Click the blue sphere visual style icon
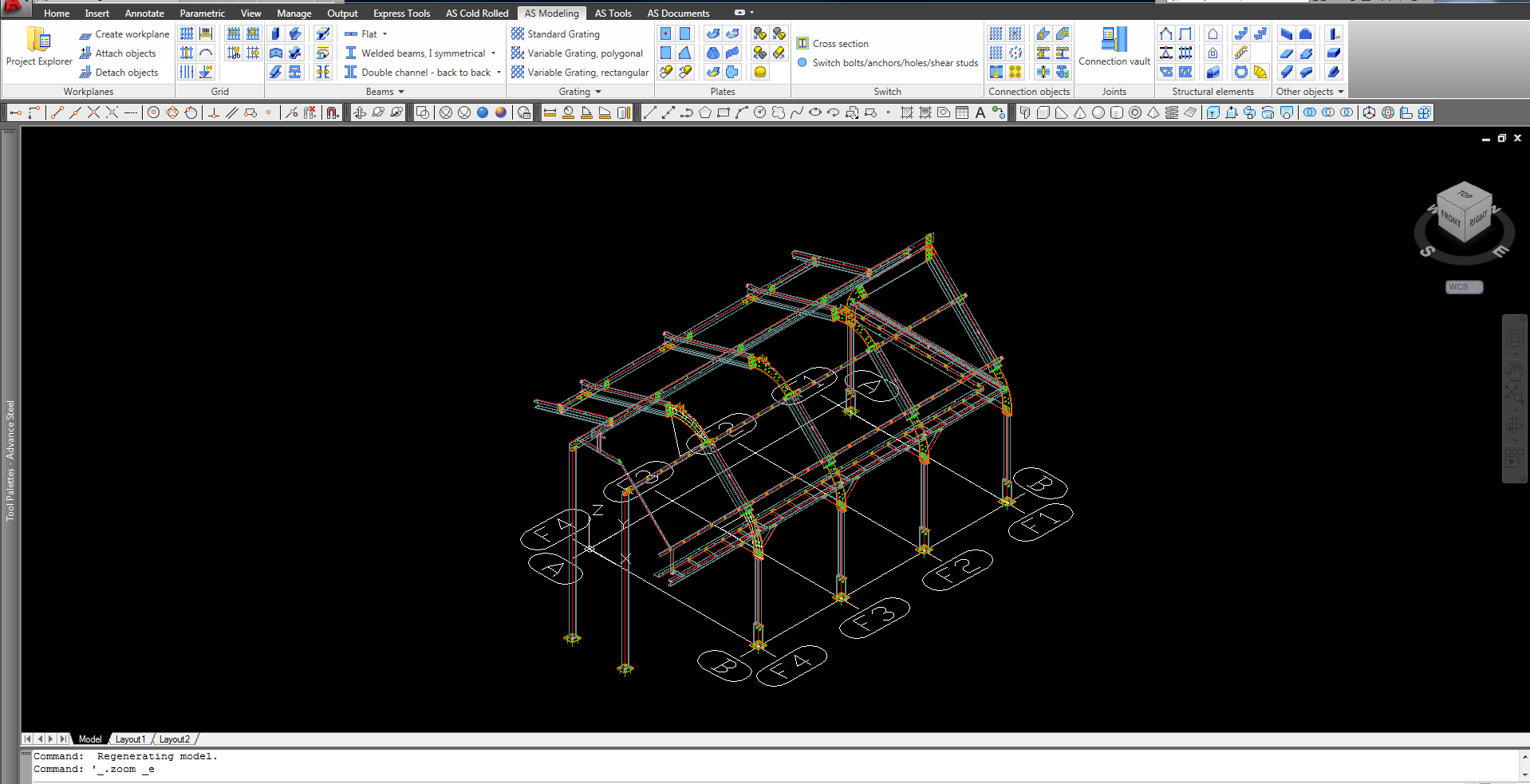The image size is (1530, 784). pos(483,112)
